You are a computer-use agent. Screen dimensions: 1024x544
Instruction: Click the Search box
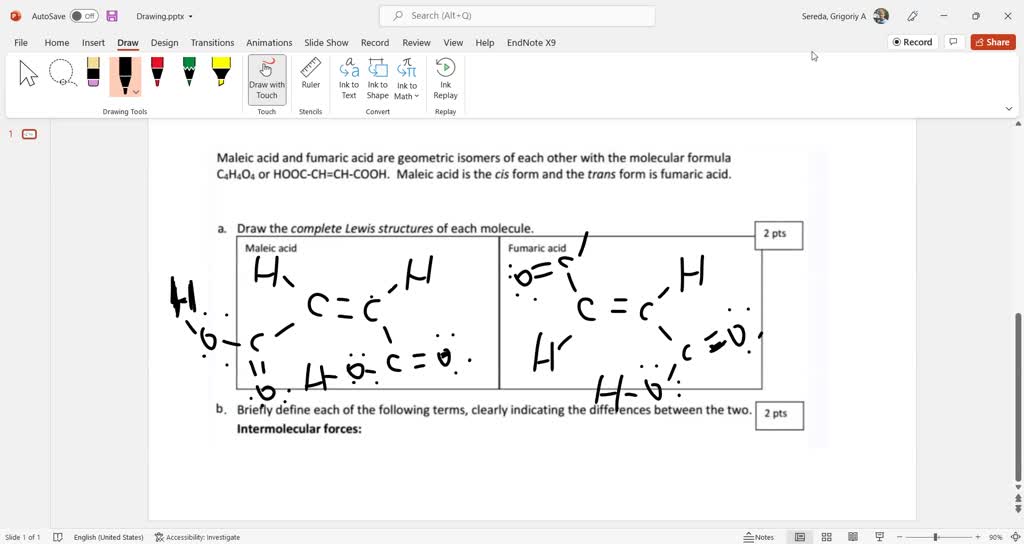[517, 16]
